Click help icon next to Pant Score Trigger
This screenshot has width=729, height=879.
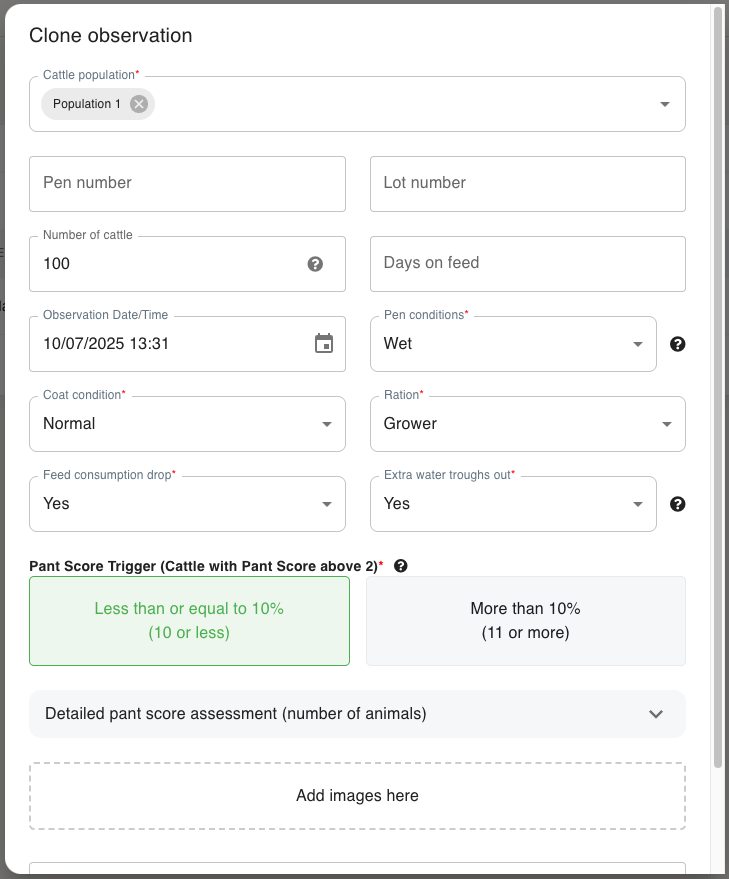[401, 566]
